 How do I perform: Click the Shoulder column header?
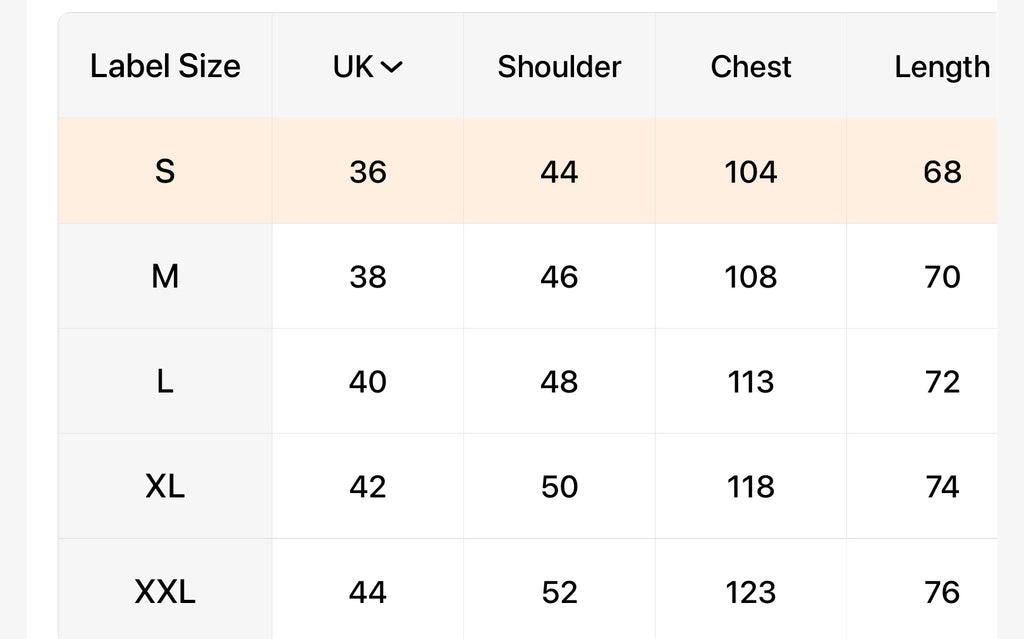coord(559,67)
